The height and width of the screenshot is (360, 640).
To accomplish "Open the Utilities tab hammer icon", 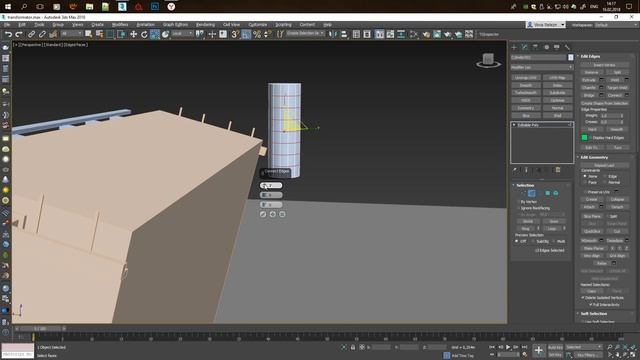I will pos(567,47).
